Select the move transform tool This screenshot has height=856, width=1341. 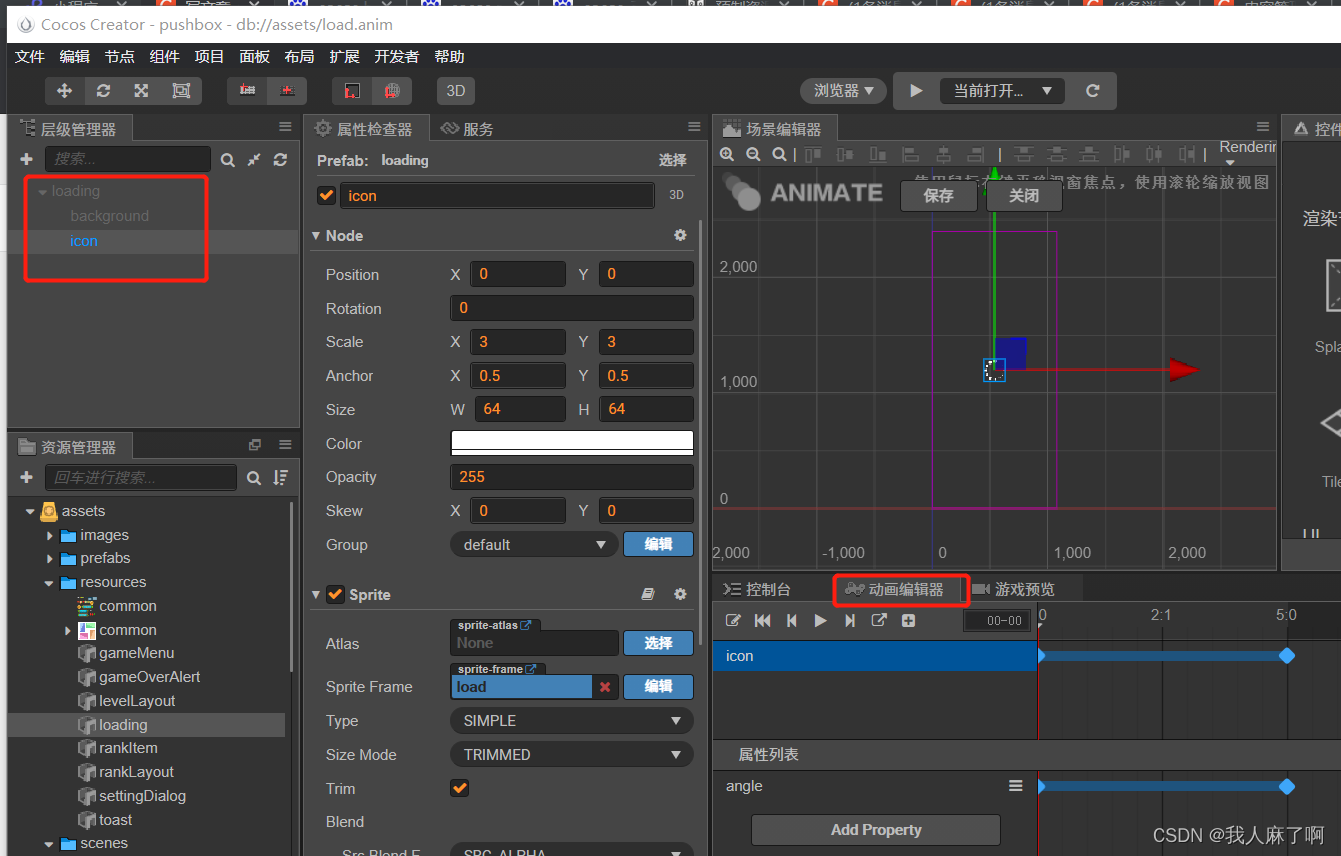(x=65, y=91)
